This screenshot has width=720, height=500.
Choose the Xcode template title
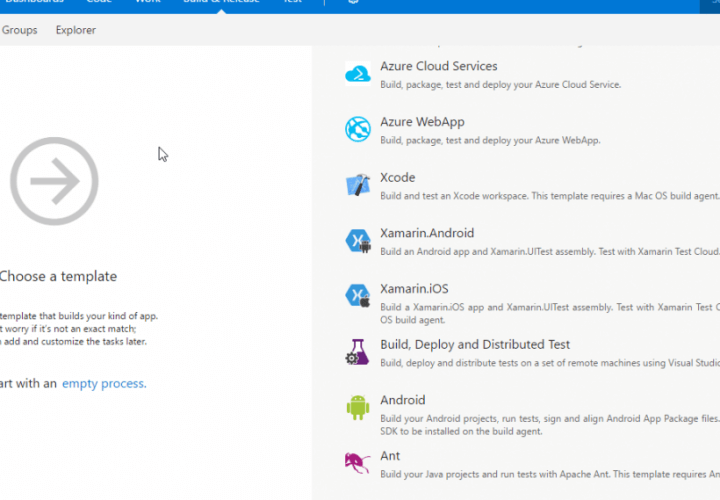pyautogui.click(x=398, y=177)
